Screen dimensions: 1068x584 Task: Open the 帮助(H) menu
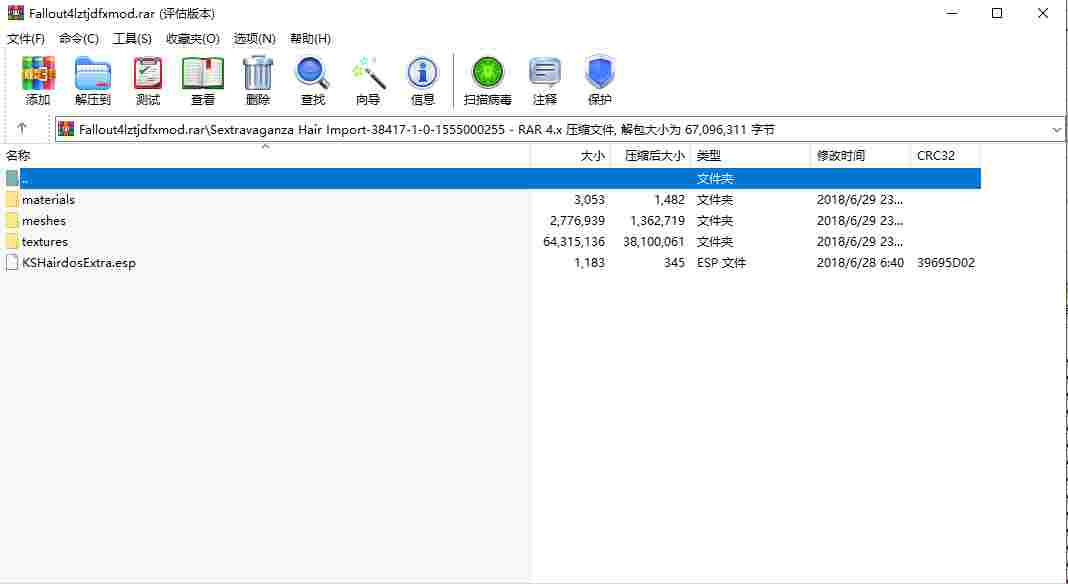click(x=311, y=39)
